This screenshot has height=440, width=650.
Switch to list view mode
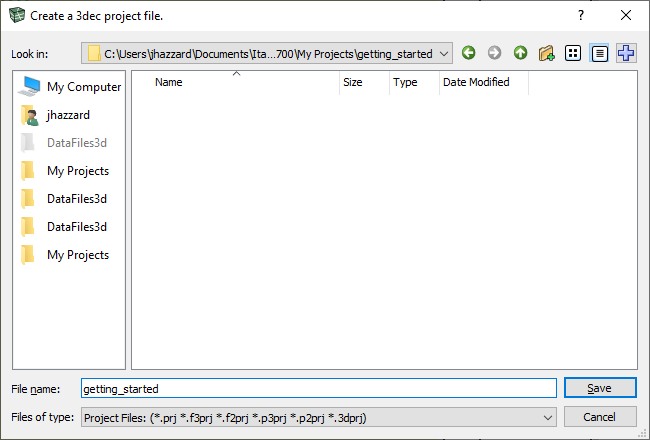573,53
